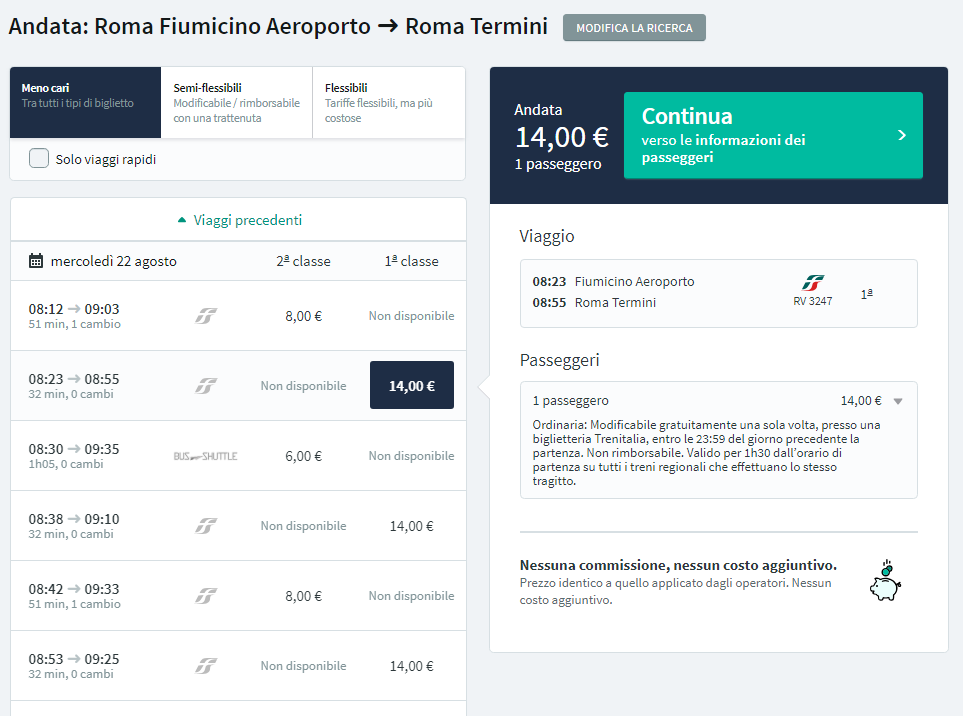Deselect the highlighted 14,00 € fare at 08:23
963x716 pixels.
click(411, 384)
